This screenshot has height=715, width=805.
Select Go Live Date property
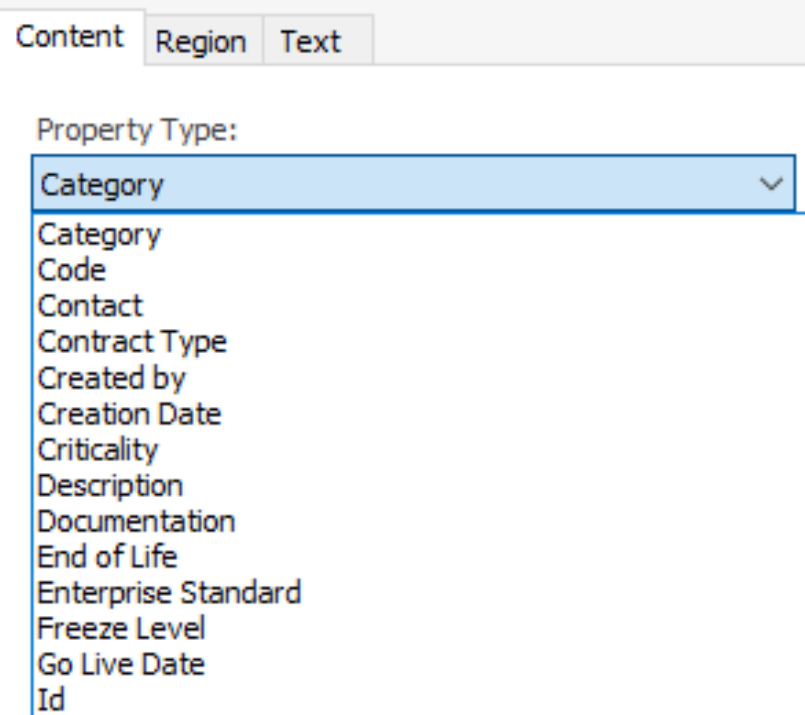pos(121,665)
